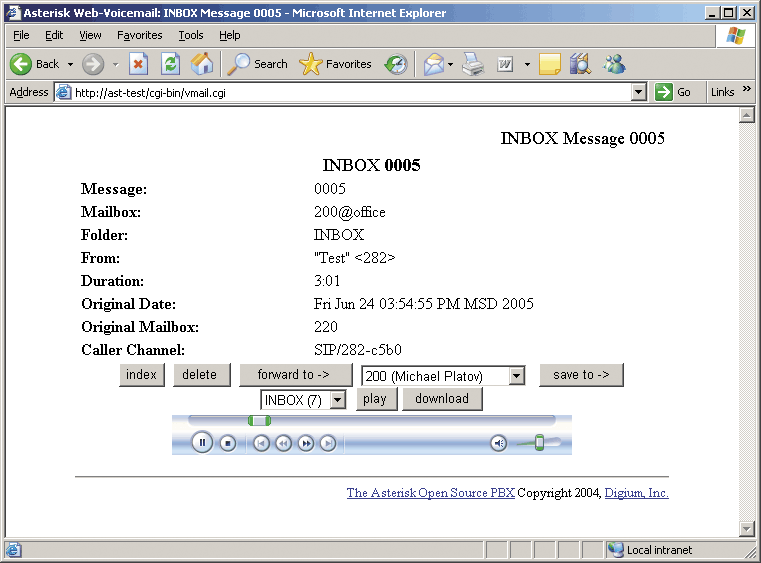761x563 pixels.
Task: Open the Back history dropdown arrow
Action: point(70,64)
